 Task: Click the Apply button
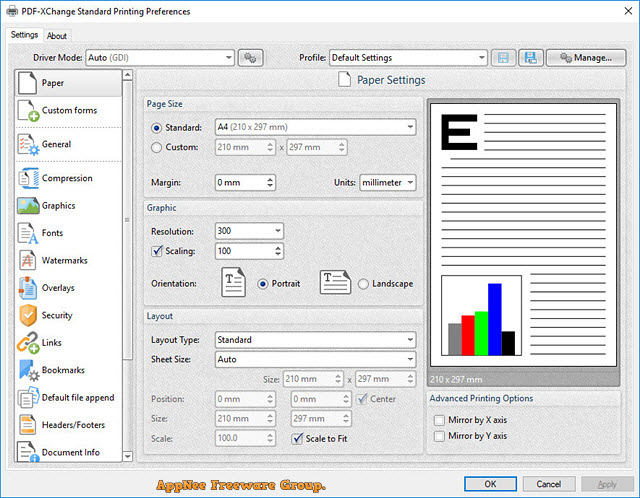(x=607, y=484)
